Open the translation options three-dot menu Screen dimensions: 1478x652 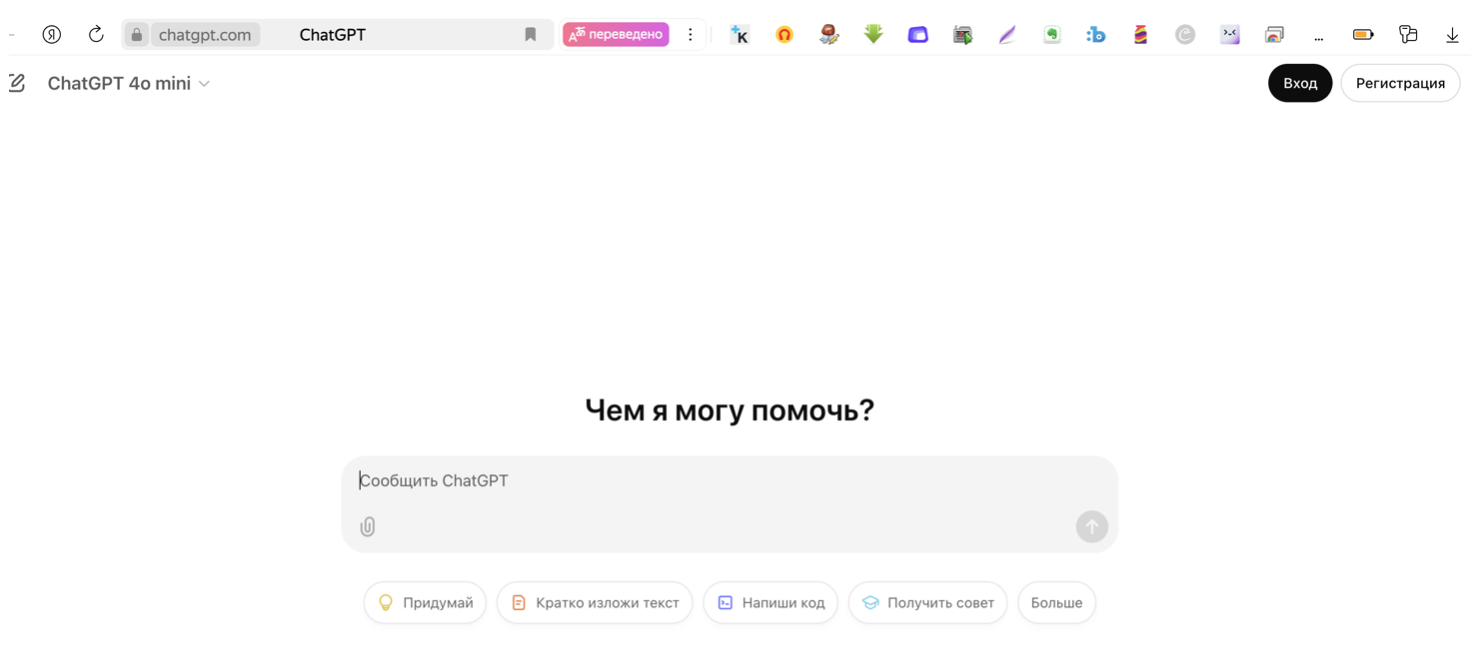[690, 34]
